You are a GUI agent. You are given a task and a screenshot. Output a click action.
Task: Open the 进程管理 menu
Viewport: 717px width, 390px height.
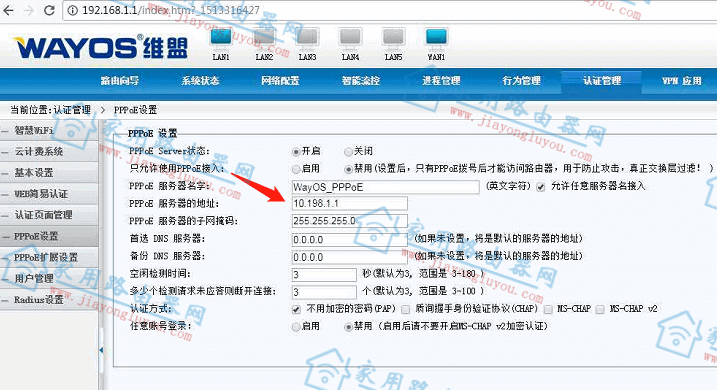point(441,81)
